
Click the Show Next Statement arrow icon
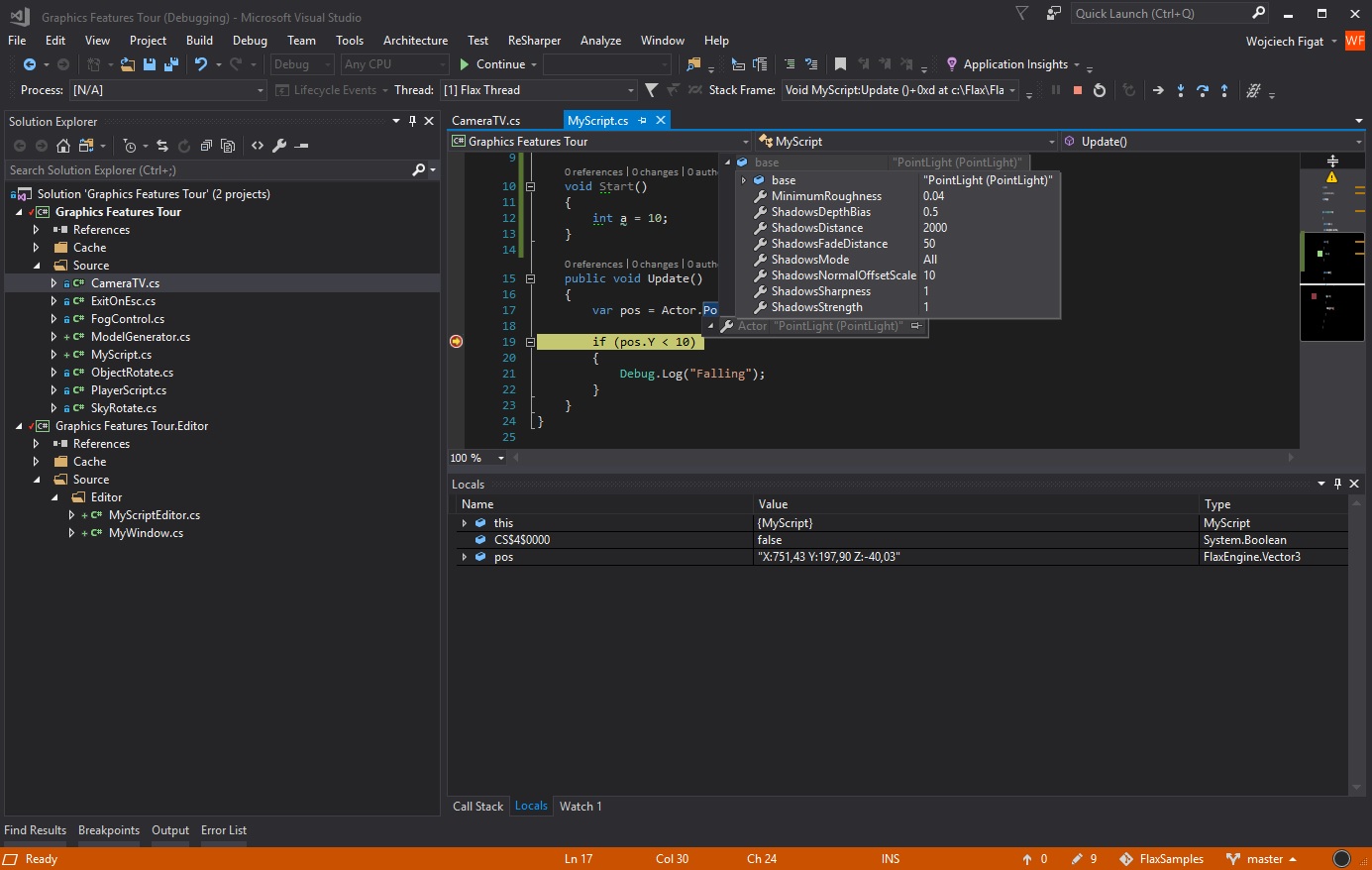[x=1158, y=90]
